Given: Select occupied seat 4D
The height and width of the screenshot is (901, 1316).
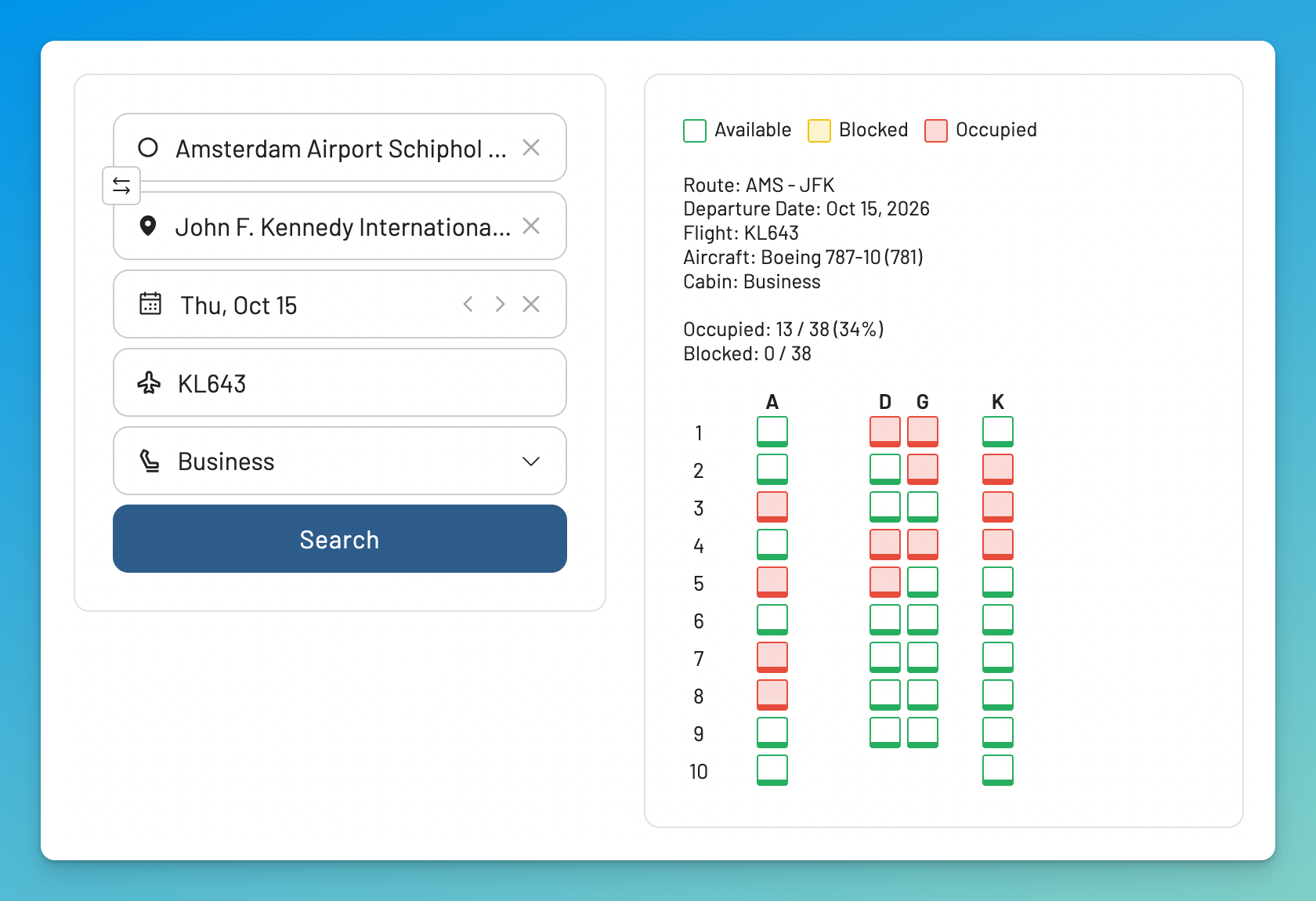Looking at the screenshot, I should (885, 545).
